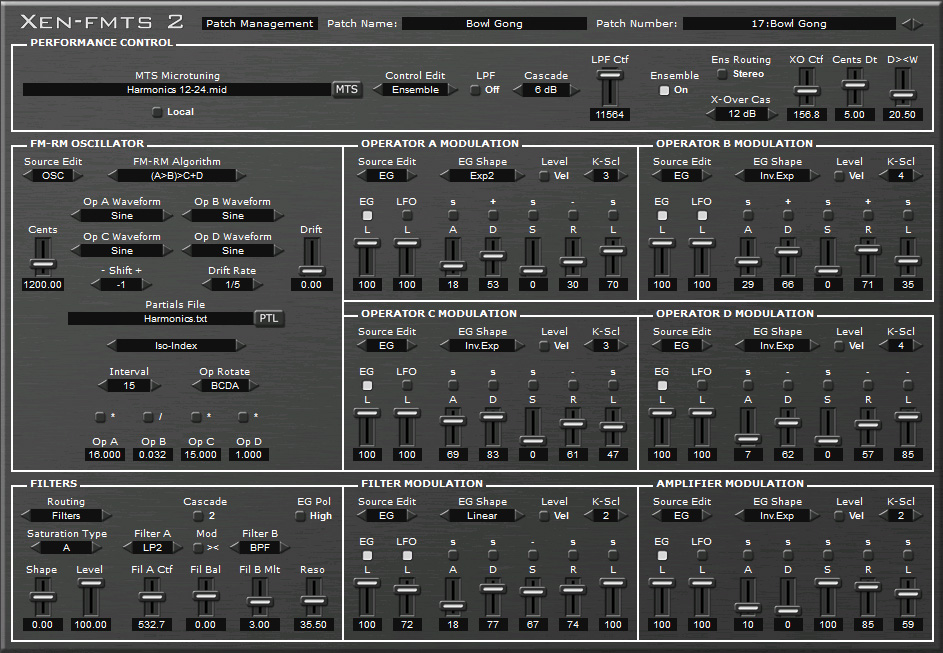
Task: Click right arrow of Oscillator Source Edit OSC
Action: (x=77, y=176)
